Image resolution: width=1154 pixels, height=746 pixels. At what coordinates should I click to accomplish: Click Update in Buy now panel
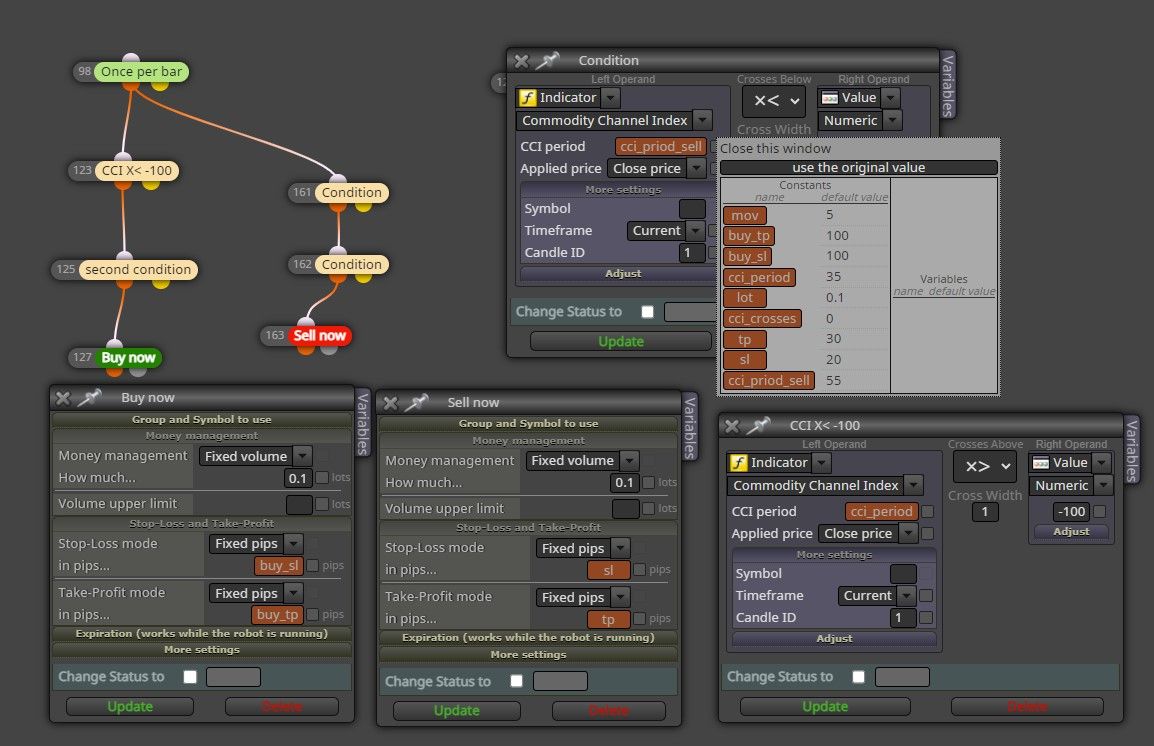click(x=130, y=706)
